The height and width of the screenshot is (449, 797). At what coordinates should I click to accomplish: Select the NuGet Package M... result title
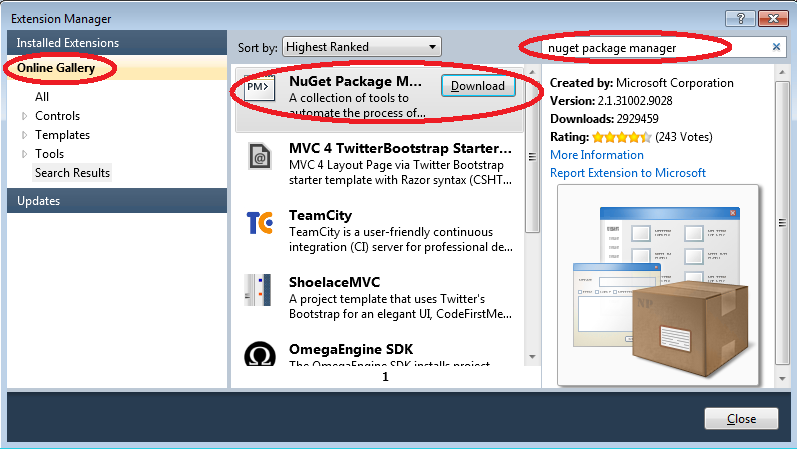355,81
